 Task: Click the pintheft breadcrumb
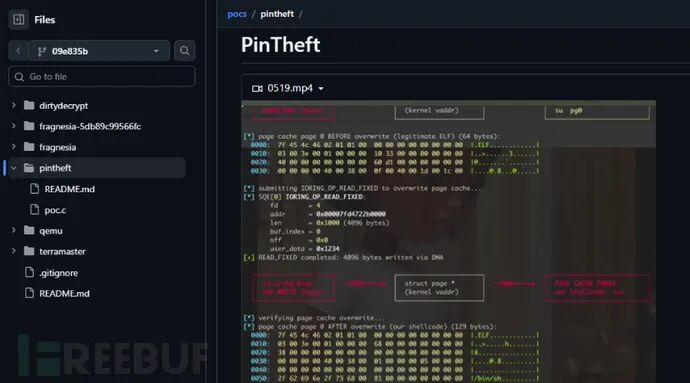[277, 14]
